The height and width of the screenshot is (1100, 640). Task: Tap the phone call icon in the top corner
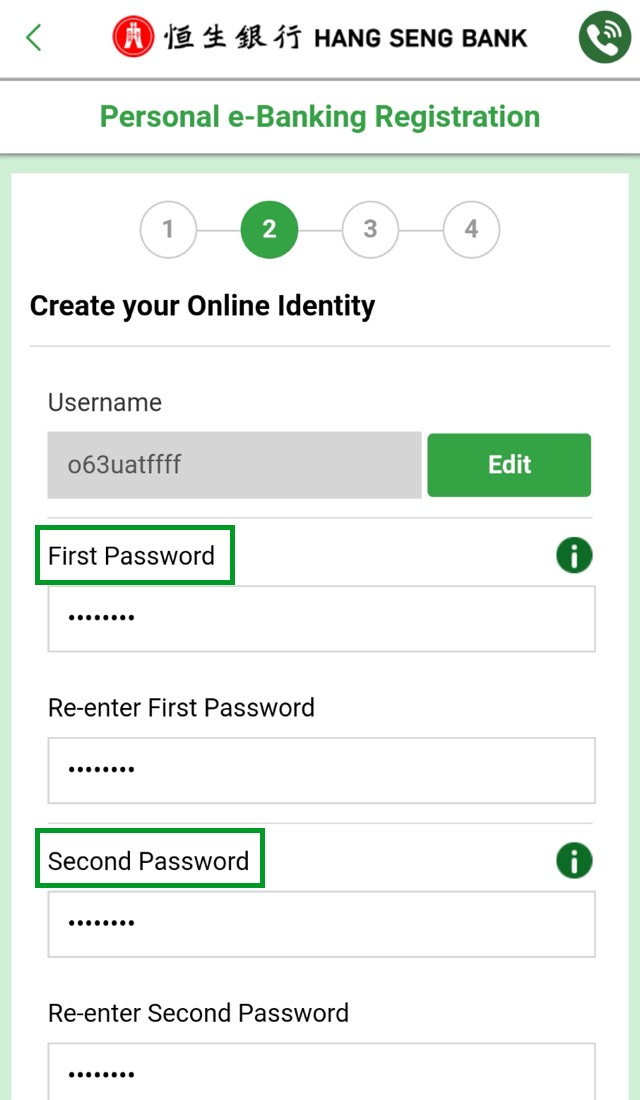[604, 36]
